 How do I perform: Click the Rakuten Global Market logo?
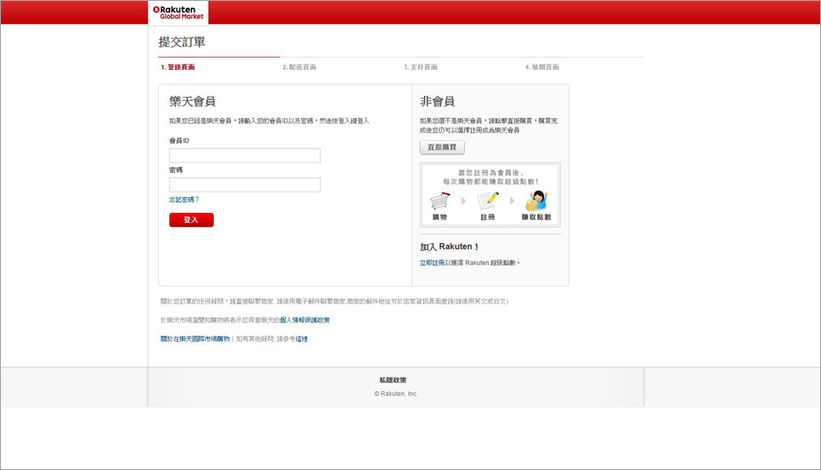(x=178, y=12)
